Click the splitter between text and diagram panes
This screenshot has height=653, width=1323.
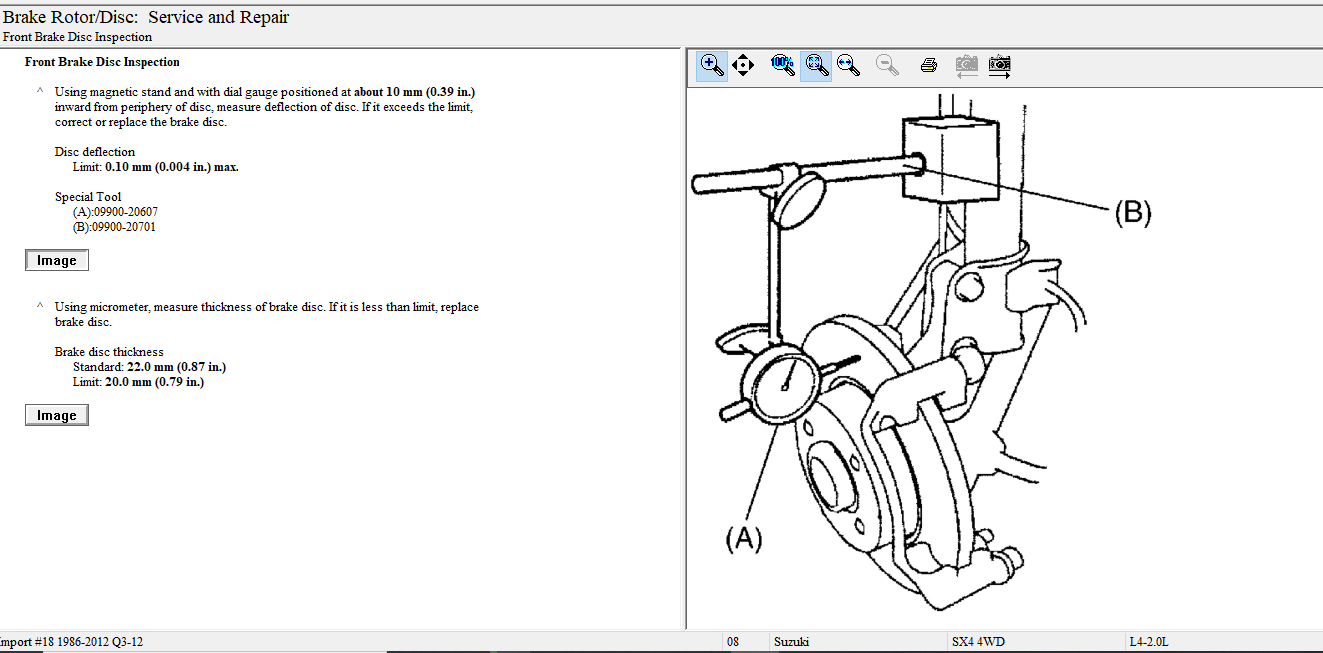click(x=684, y=340)
